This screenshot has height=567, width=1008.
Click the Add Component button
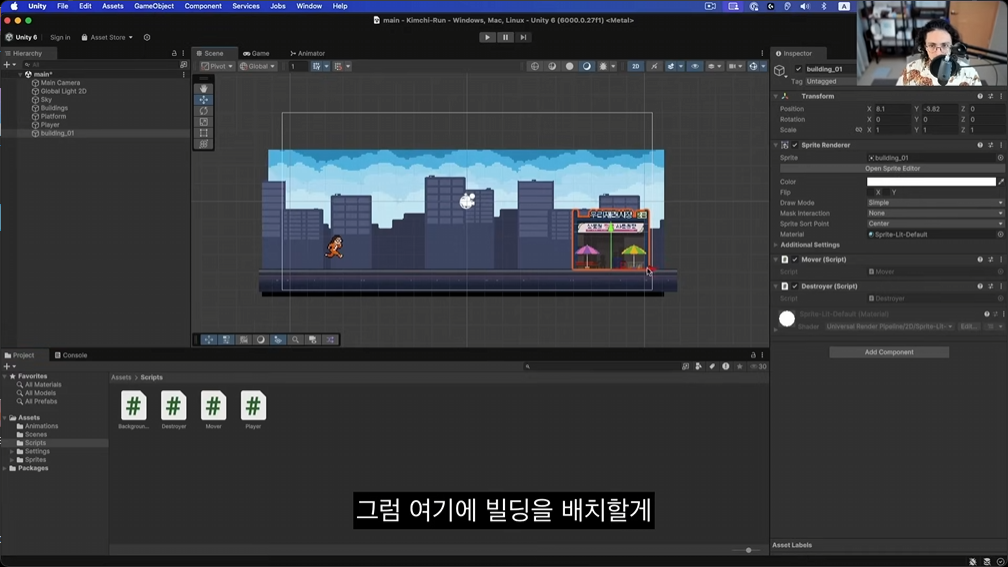888,352
